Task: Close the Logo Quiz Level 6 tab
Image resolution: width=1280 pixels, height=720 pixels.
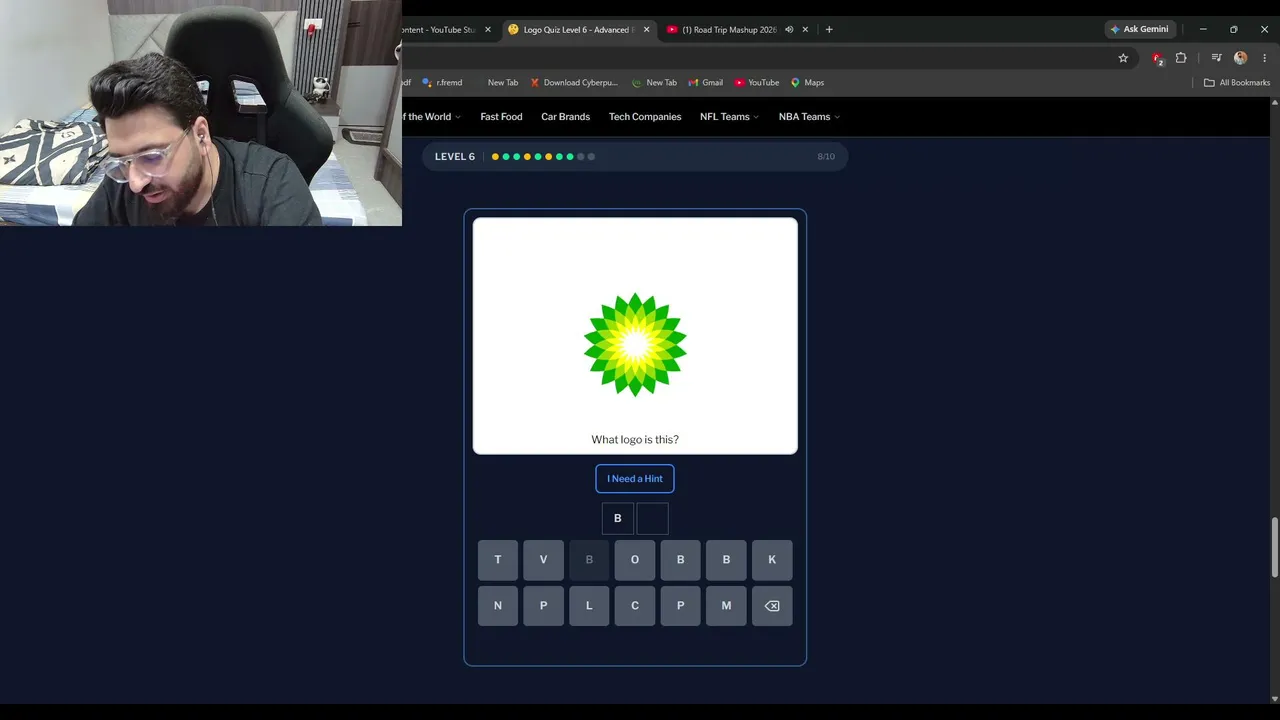Action: coord(646,30)
